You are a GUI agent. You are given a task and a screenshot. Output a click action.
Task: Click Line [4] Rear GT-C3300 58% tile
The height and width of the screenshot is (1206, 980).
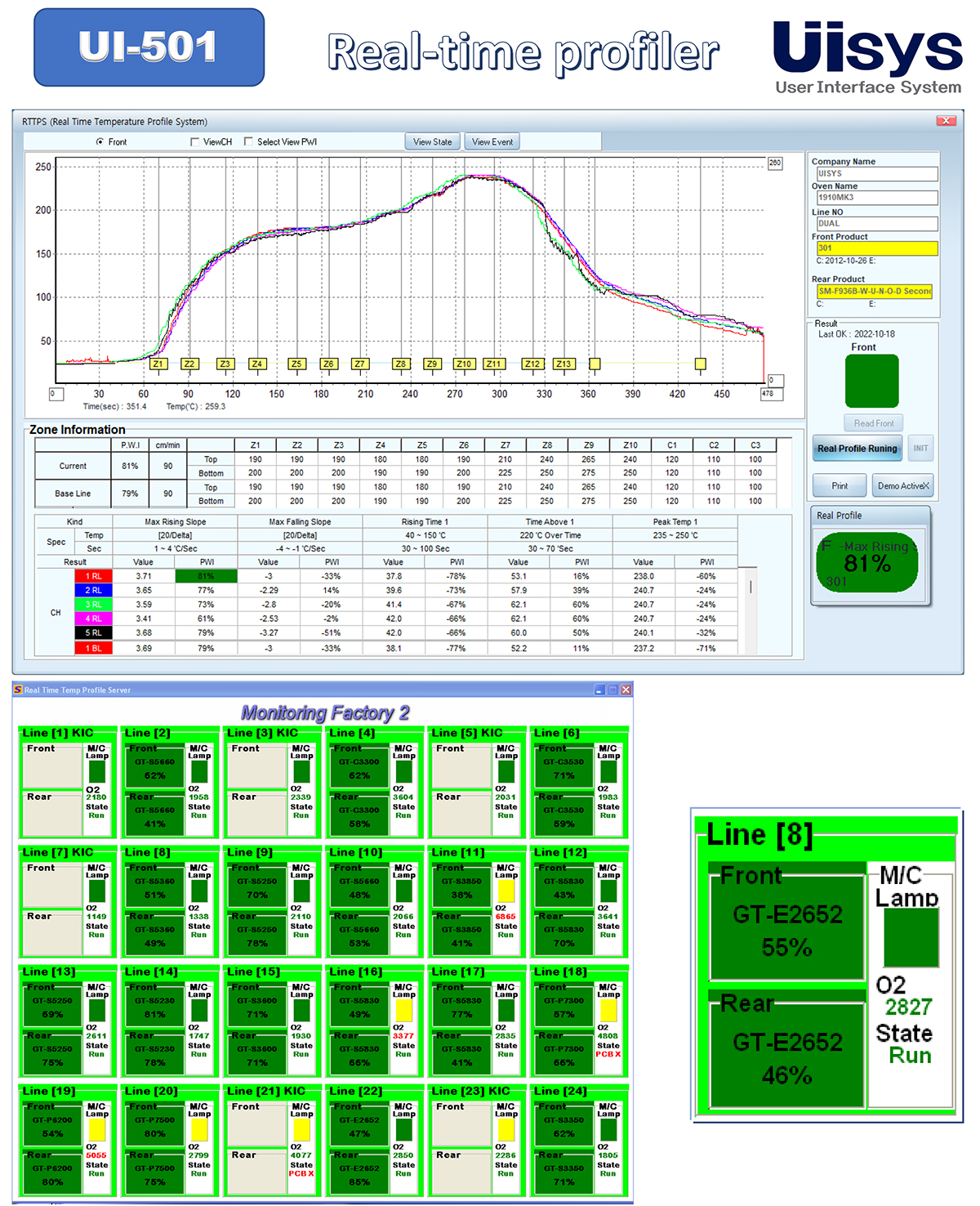[359, 815]
